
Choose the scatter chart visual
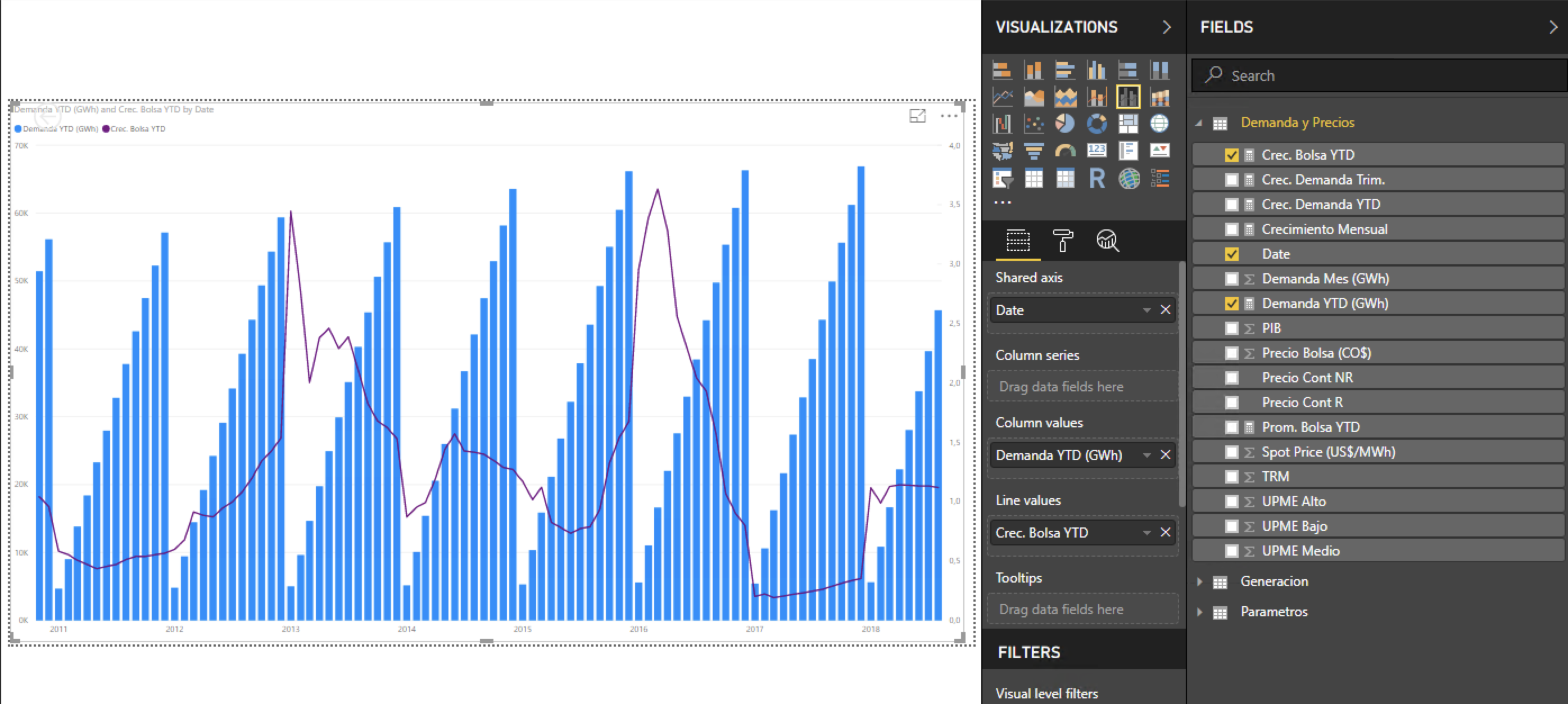point(1033,124)
